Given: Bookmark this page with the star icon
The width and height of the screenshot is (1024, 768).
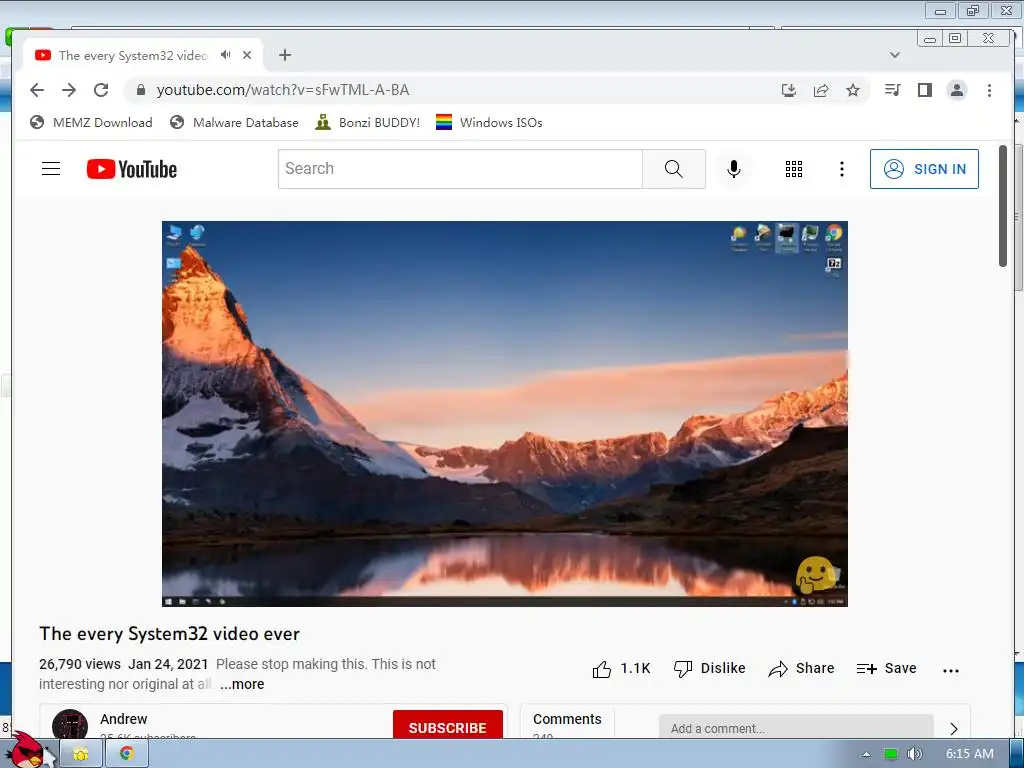Looking at the screenshot, I should (x=853, y=90).
